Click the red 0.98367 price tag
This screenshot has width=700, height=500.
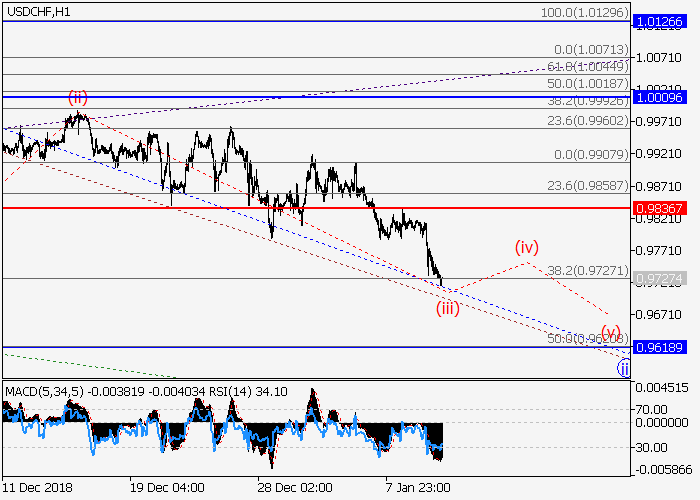click(657, 208)
